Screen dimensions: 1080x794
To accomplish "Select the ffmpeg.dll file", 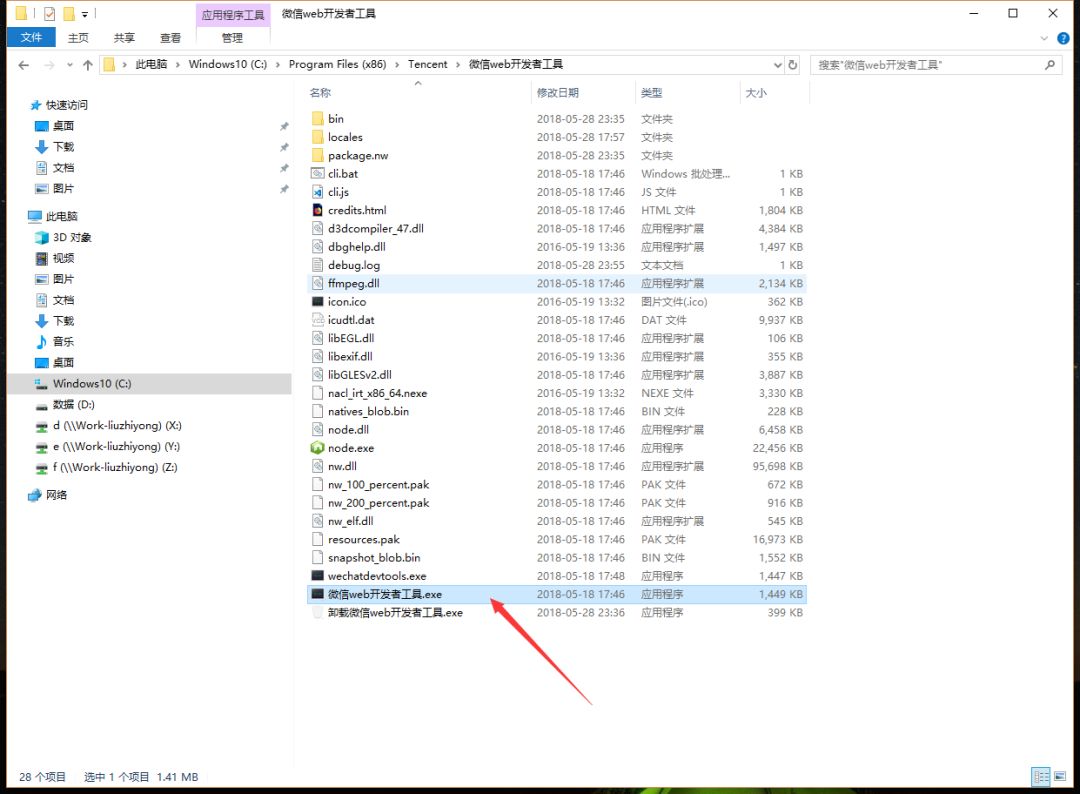I will tap(557, 283).
